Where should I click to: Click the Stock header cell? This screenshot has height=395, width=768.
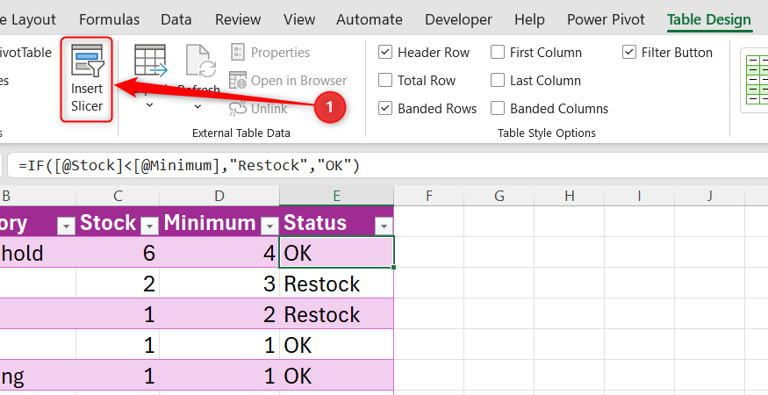tap(118, 222)
